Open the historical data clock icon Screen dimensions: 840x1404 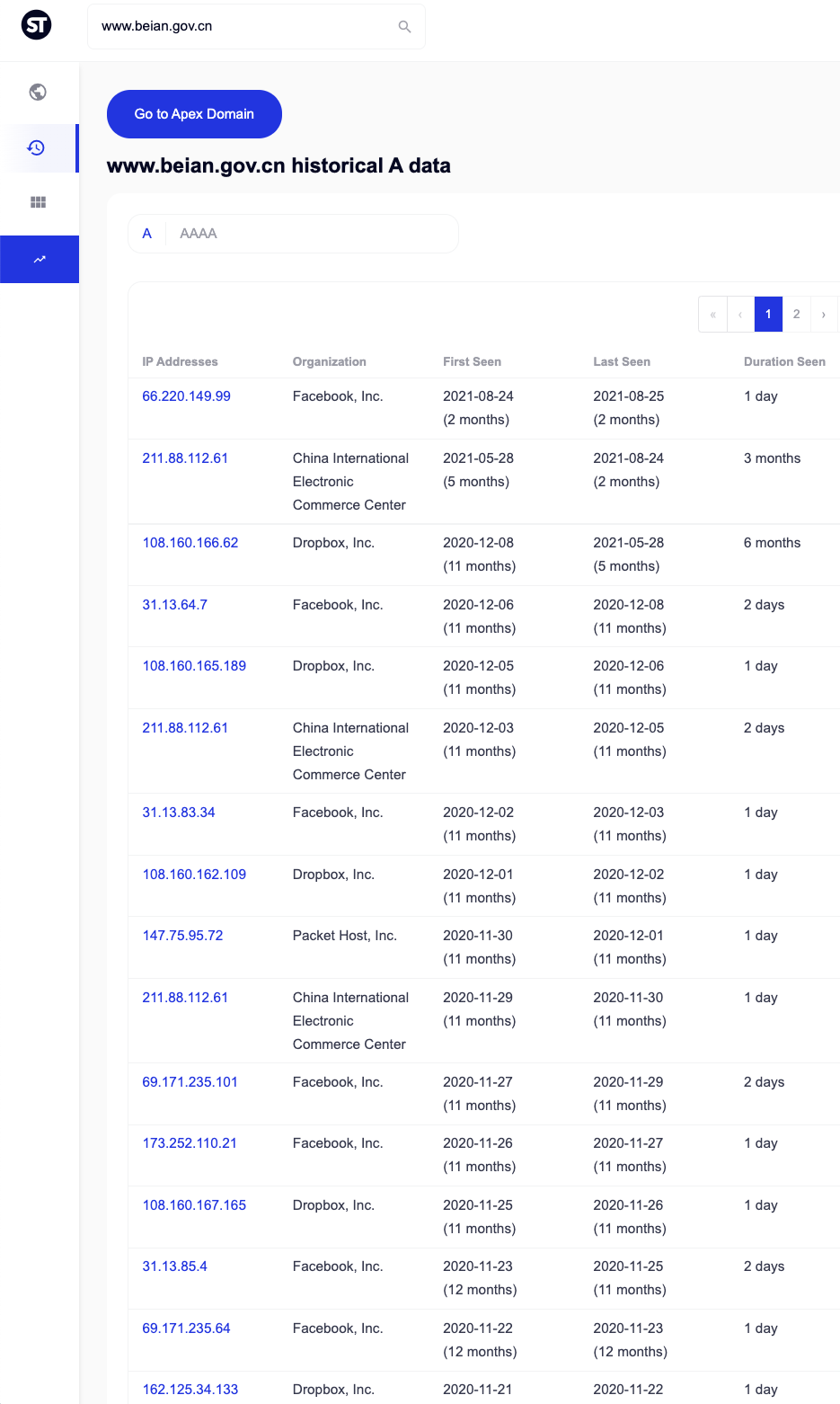(x=37, y=147)
